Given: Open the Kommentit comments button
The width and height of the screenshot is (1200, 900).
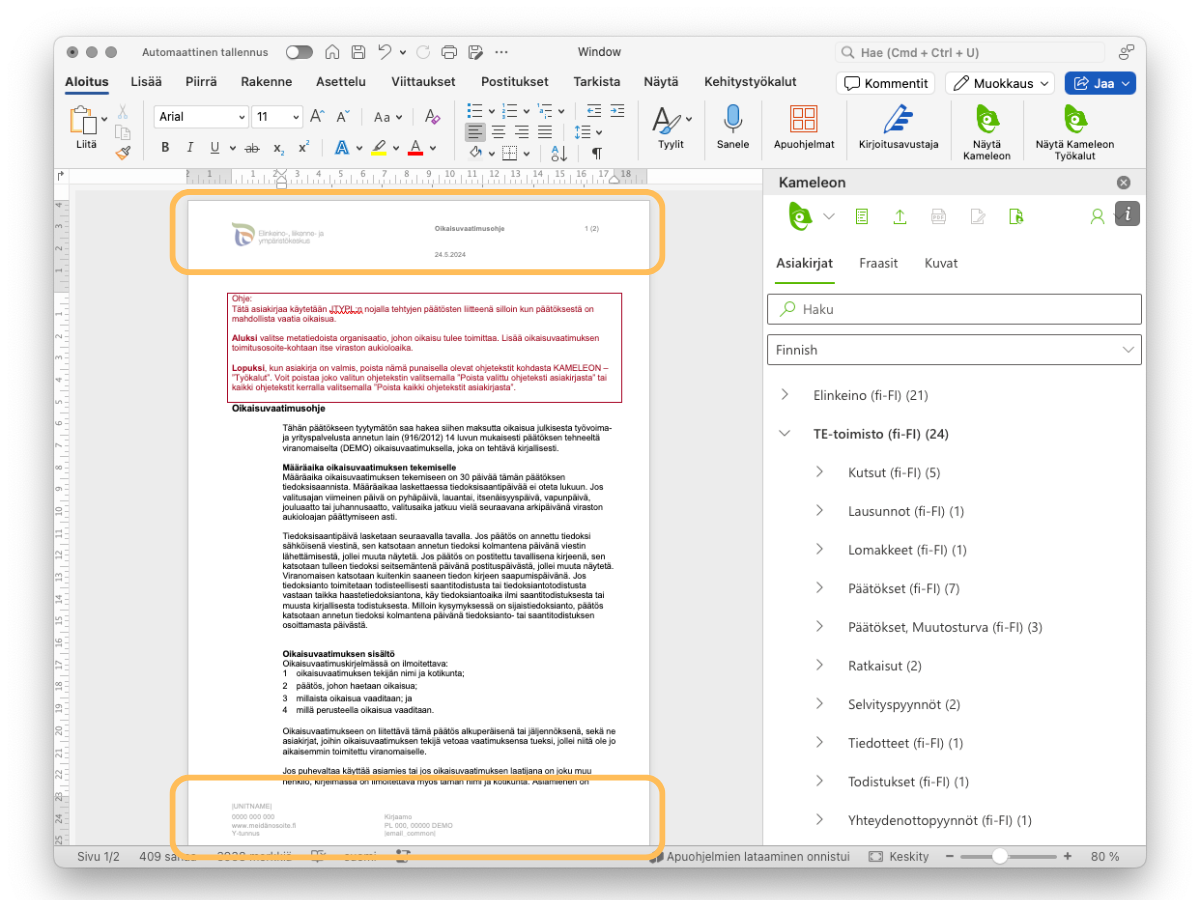Looking at the screenshot, I should pos(885,83).
